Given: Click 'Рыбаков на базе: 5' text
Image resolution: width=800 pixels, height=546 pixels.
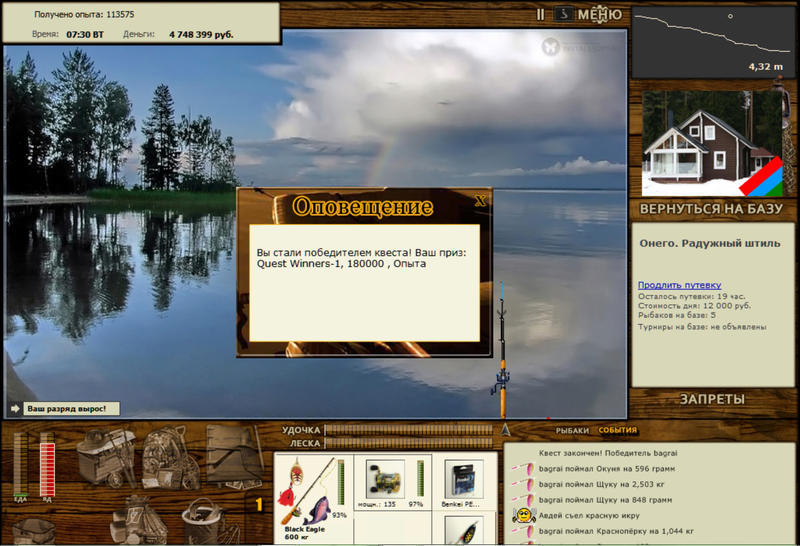Looking at the screenshot, I should [677, 315].
